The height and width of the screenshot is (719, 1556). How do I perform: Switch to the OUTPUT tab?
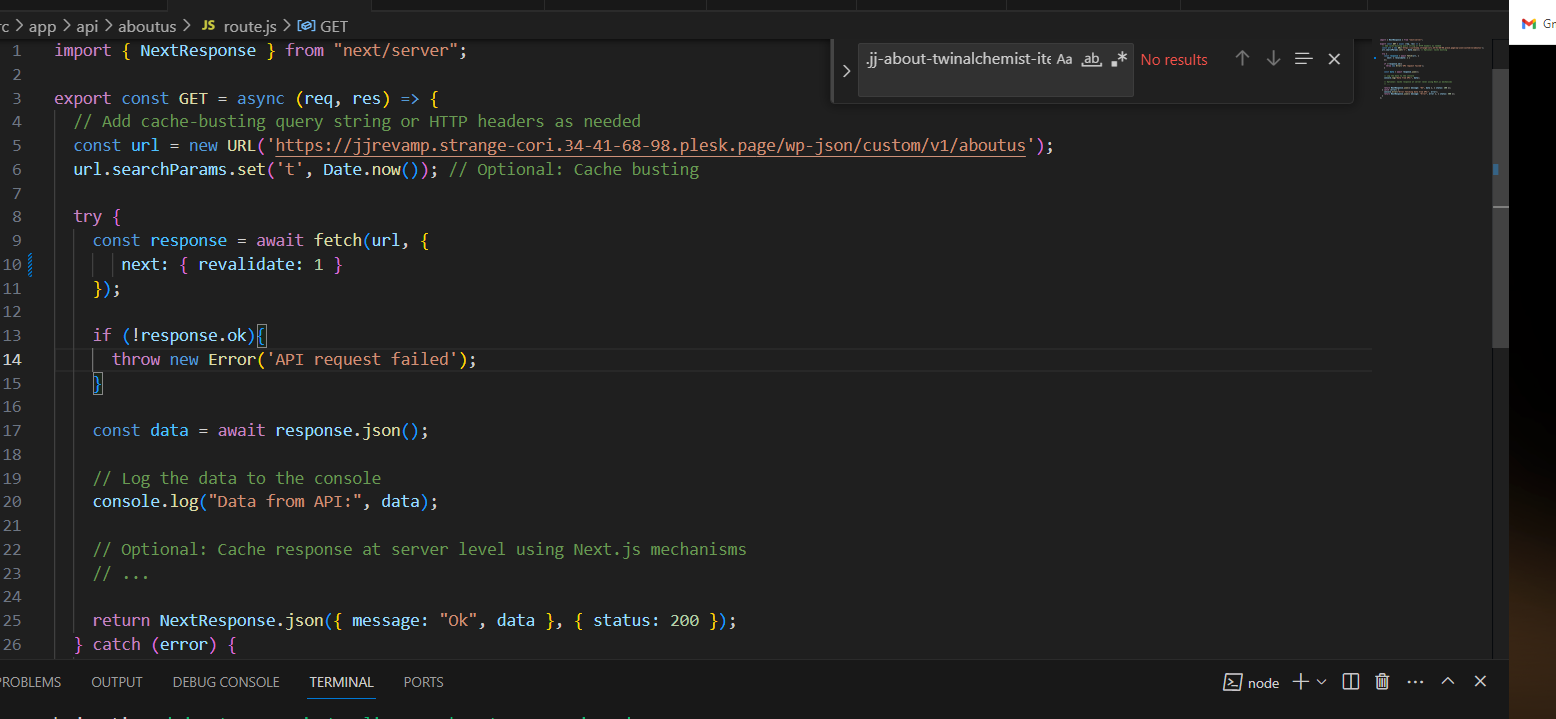(117, 682)
